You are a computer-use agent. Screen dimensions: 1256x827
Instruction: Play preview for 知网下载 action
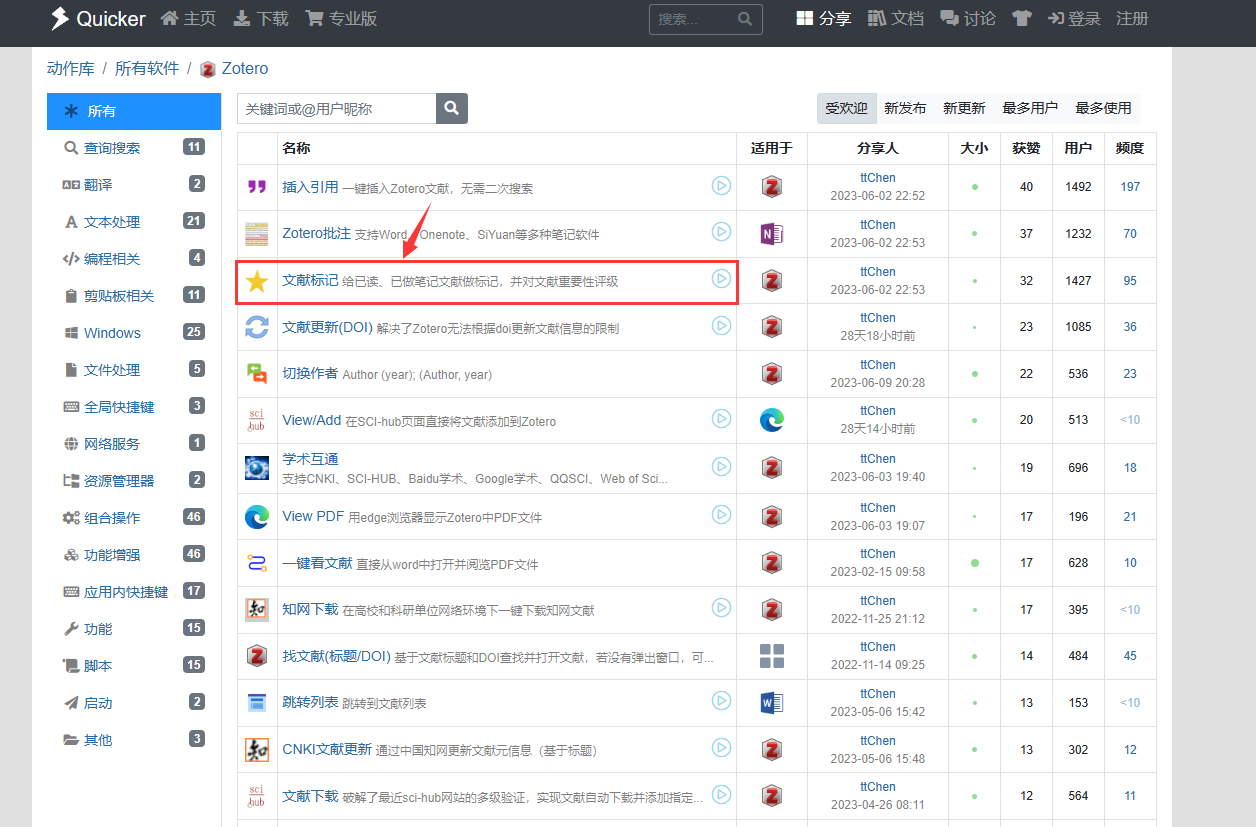pos(721,608)
